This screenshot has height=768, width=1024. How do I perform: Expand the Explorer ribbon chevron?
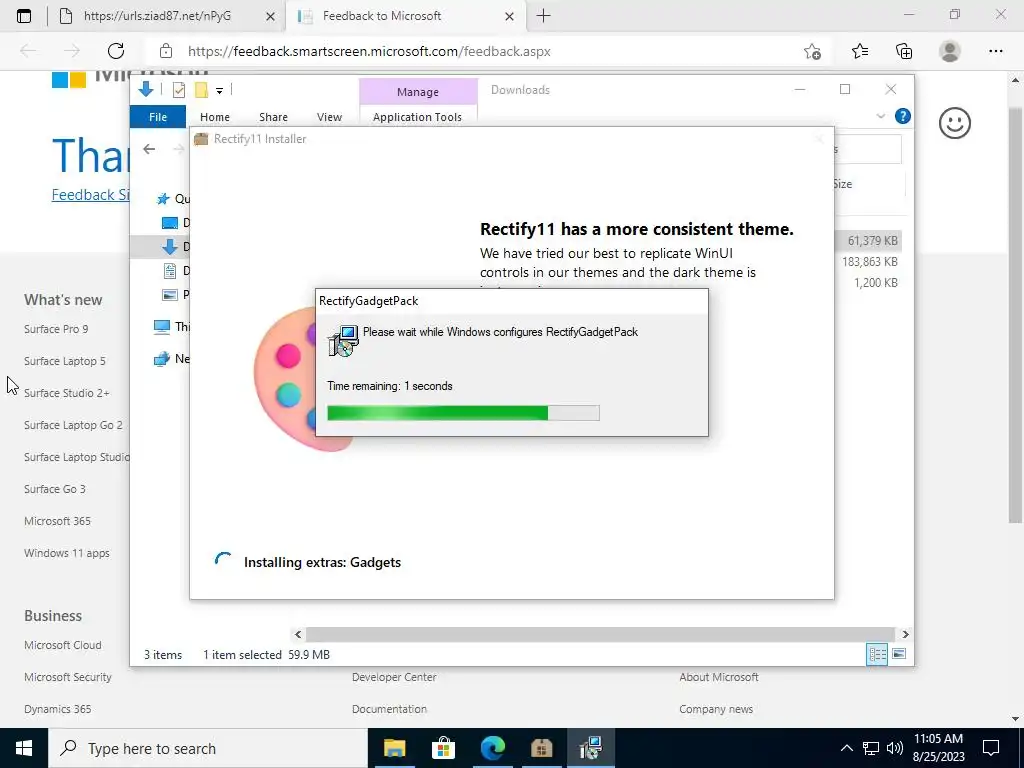pos(880,116)
